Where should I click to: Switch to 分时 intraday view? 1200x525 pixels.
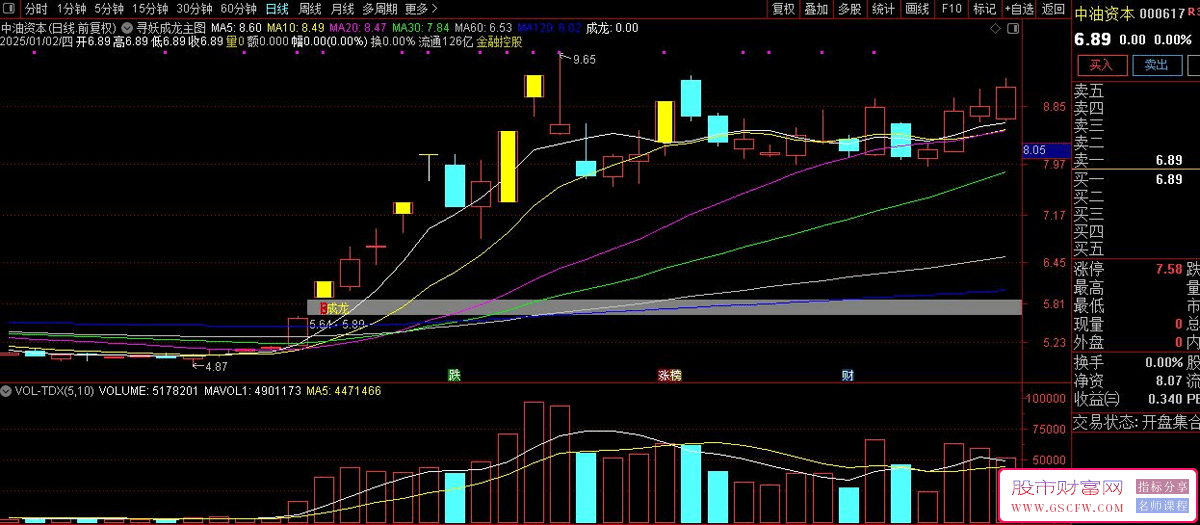coord(36,9)
